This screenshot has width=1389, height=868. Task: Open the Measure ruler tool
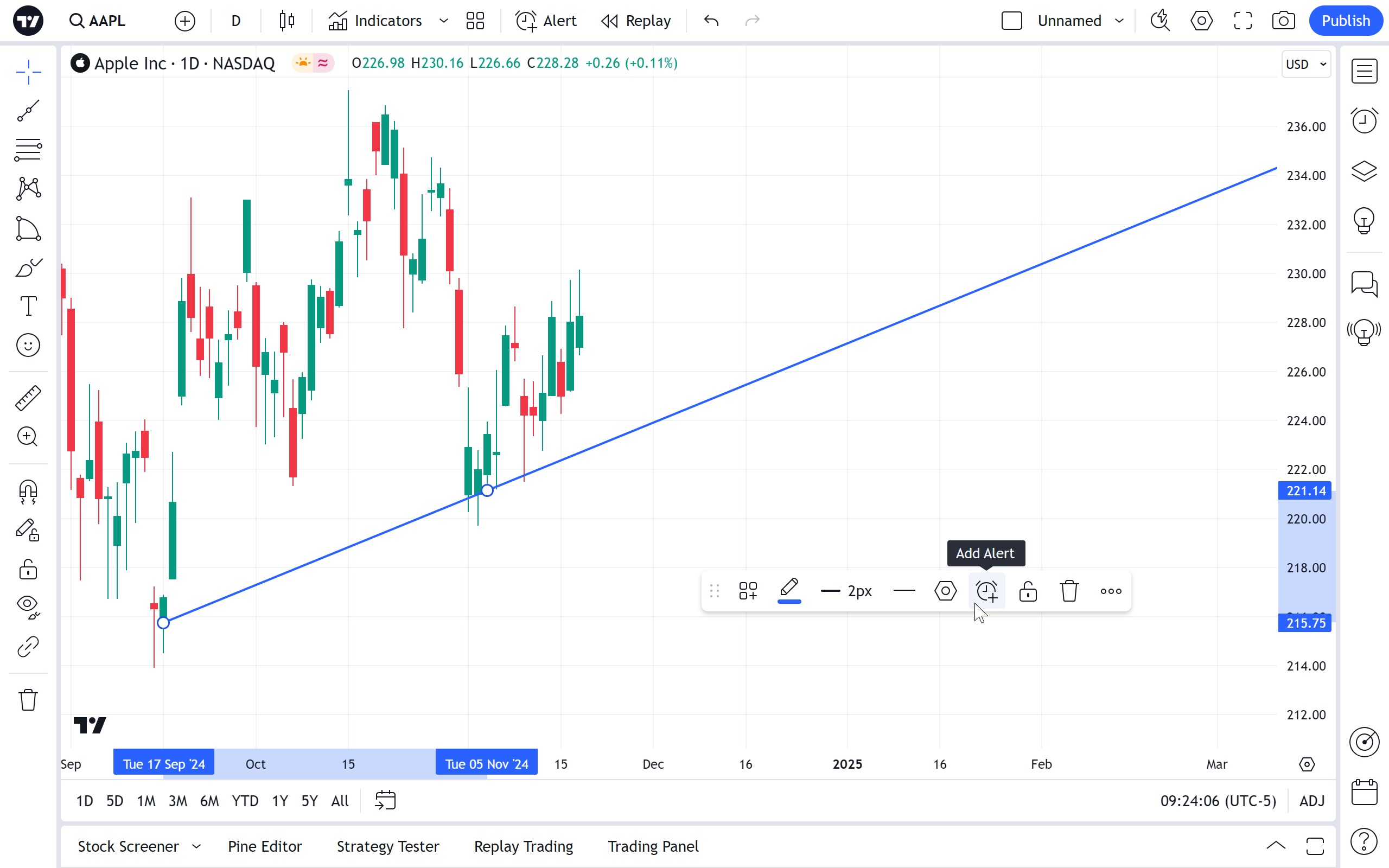click(x=28, y=398)
